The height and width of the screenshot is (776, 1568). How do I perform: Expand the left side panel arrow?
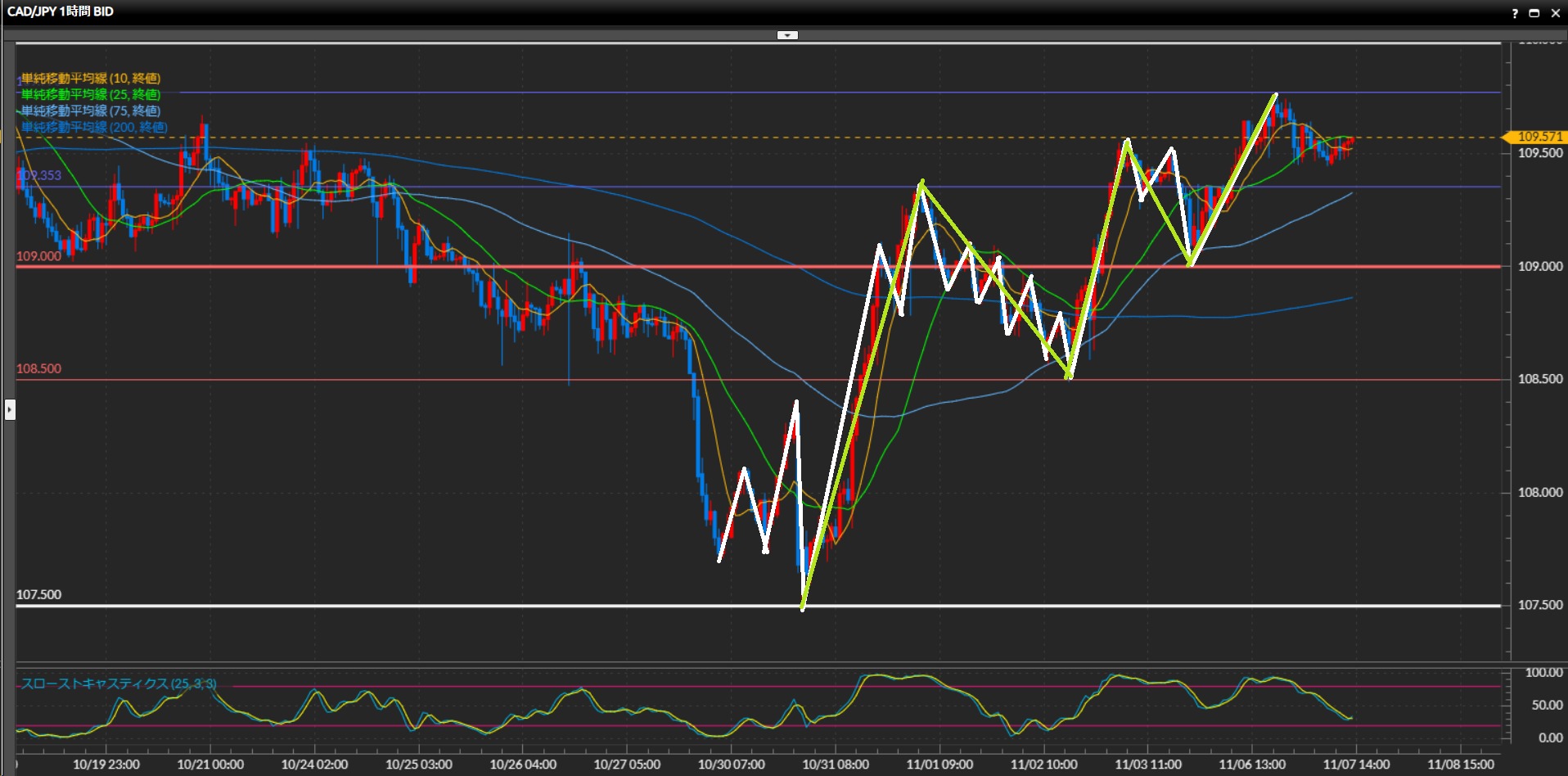coord(10,409)
